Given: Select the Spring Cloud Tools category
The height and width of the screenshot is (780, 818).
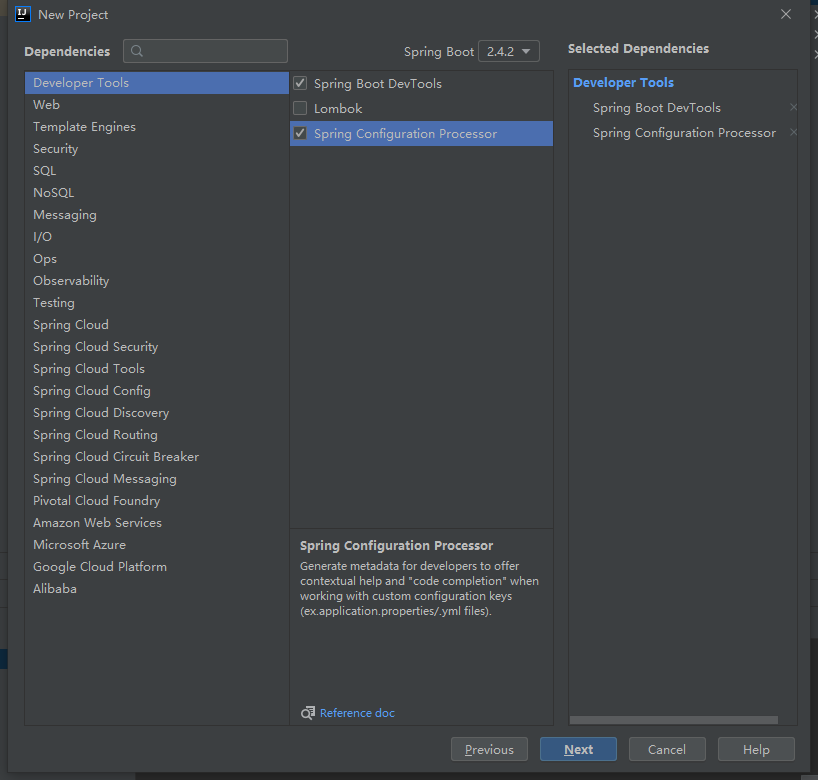Looking at the screenshot, I should pos(157,368).
